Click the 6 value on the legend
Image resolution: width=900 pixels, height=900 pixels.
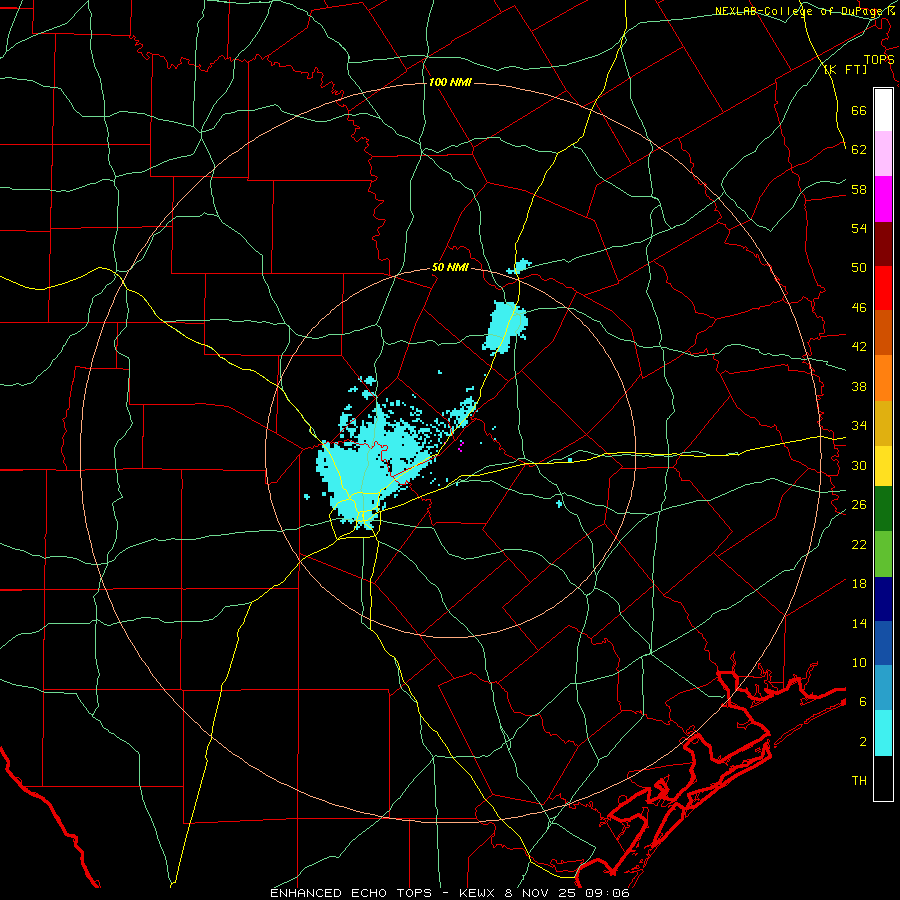tap(863, 701)
